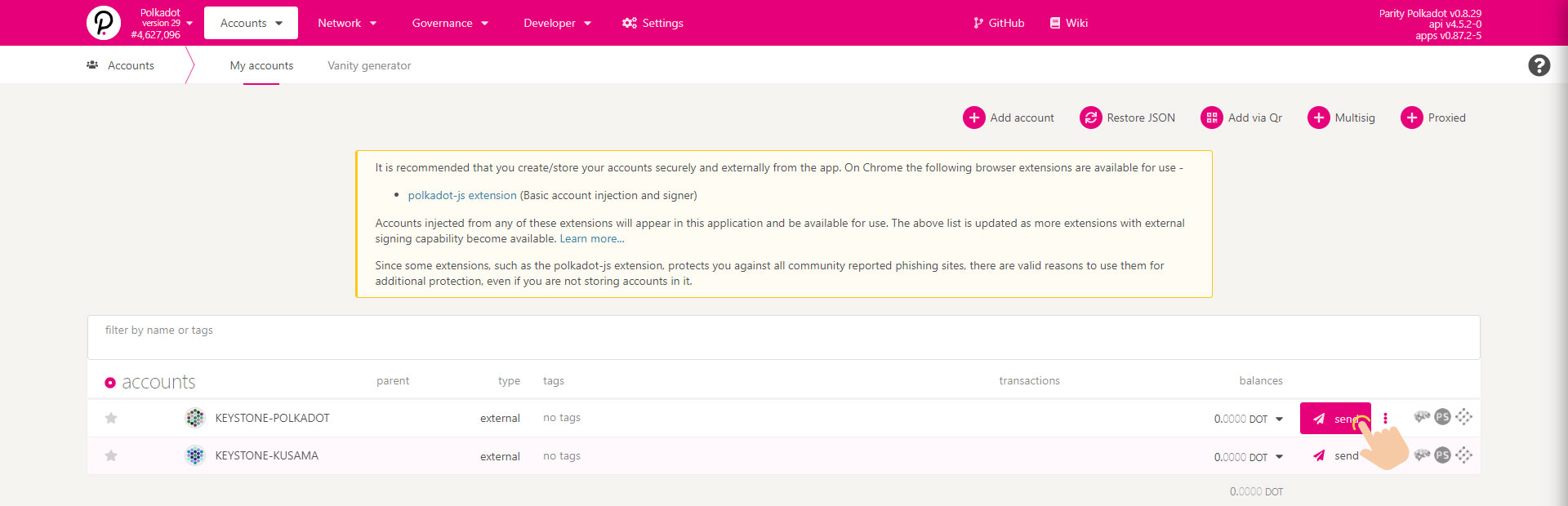
Task: Follow the Learn more link
Action: coord(592,238)
